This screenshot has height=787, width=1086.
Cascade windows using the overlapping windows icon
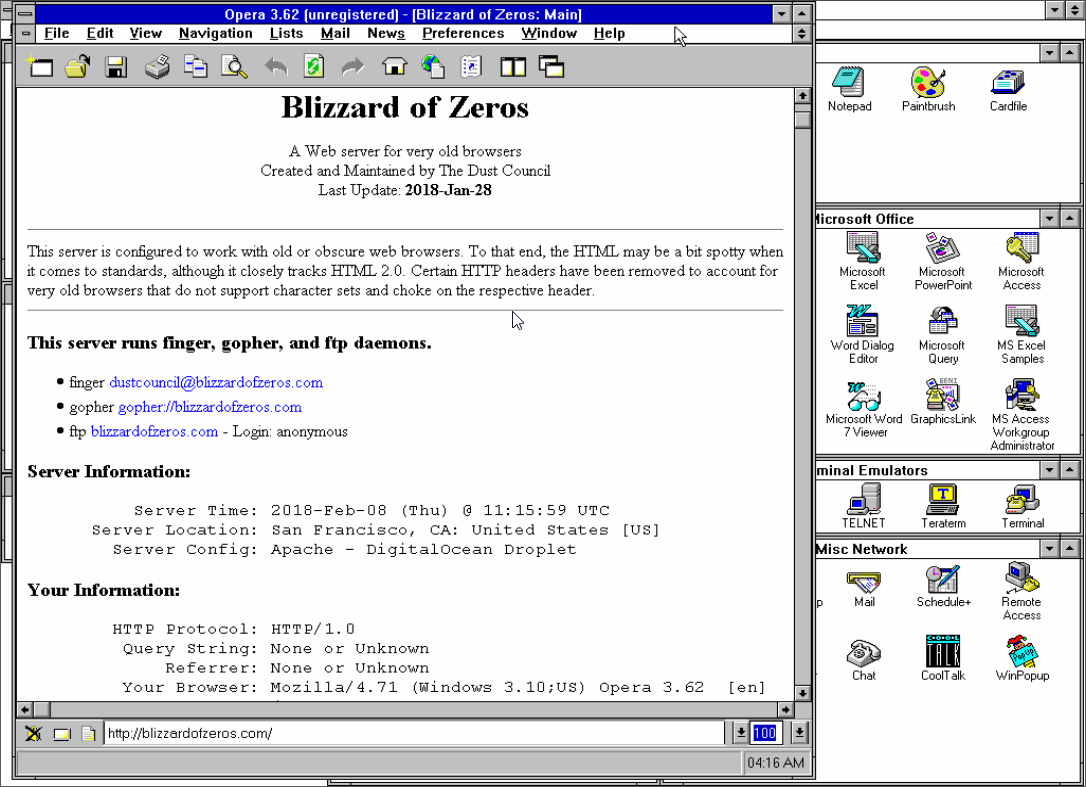click(551, 67)
